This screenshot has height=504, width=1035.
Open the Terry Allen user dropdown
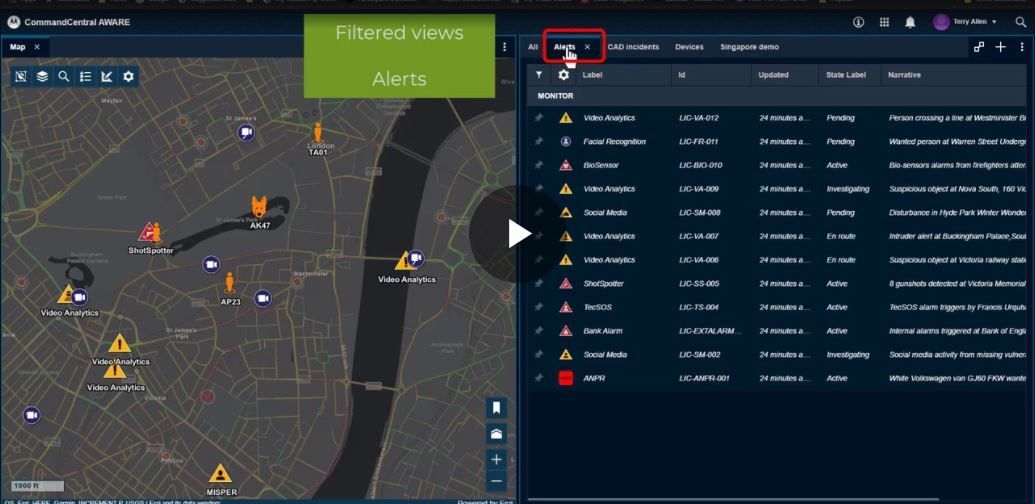(965, 22)
